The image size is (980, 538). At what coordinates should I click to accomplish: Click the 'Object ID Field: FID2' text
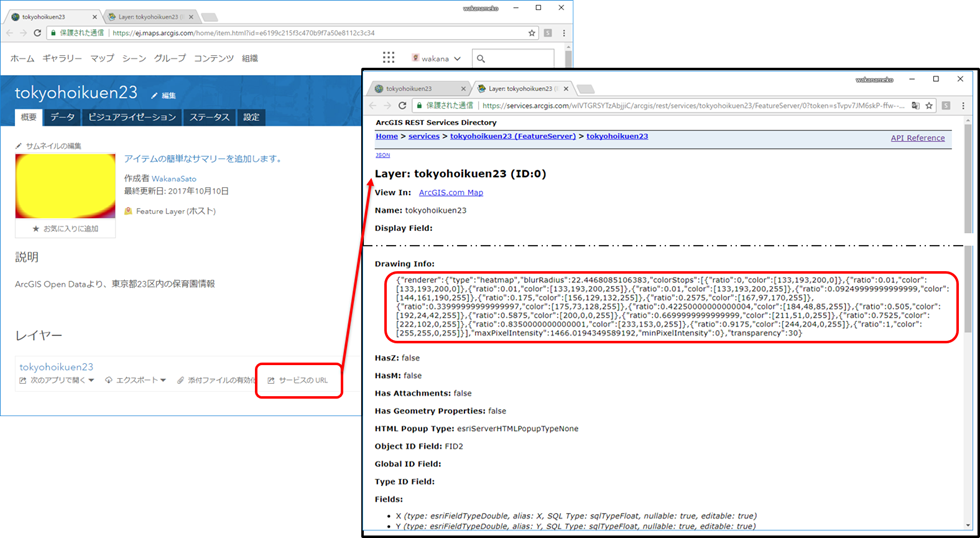coord(419,446)
